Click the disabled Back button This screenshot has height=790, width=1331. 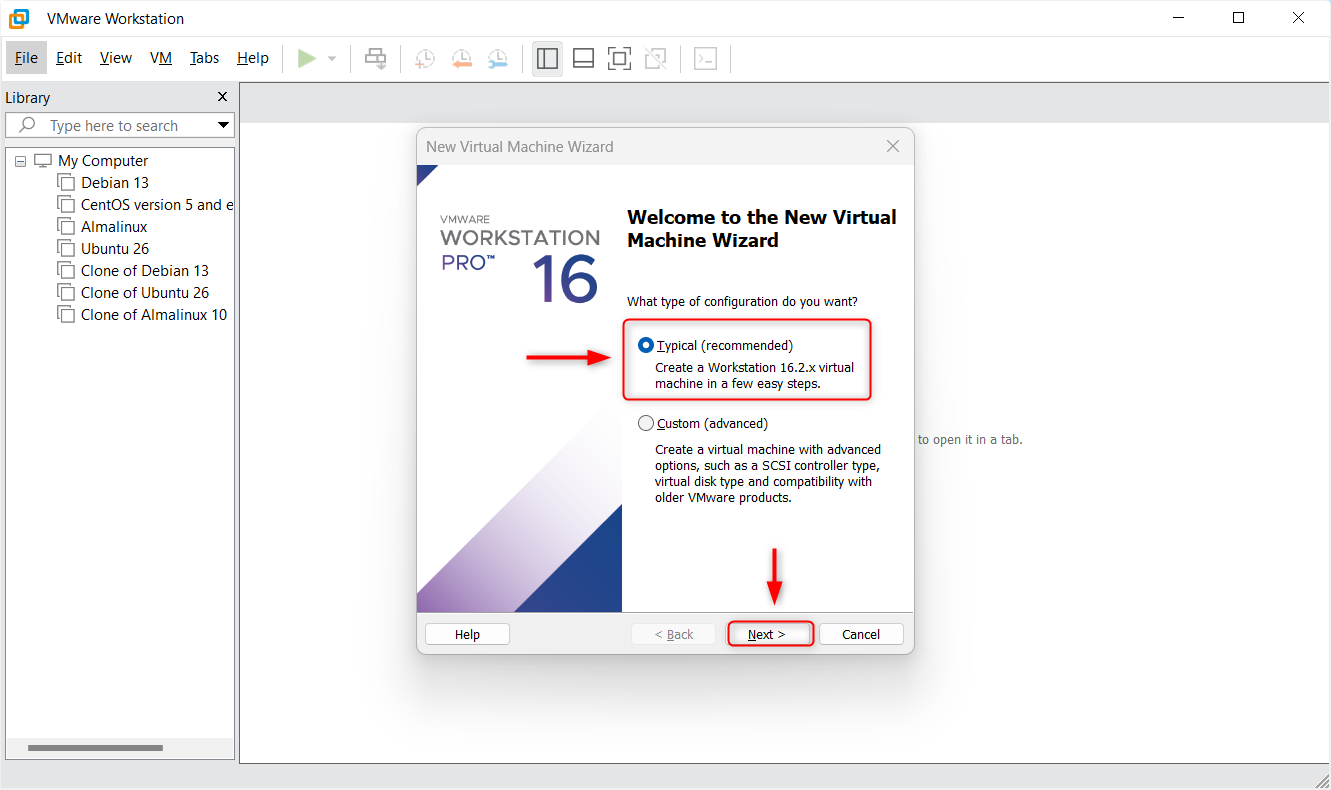click(x=674, y=634)
